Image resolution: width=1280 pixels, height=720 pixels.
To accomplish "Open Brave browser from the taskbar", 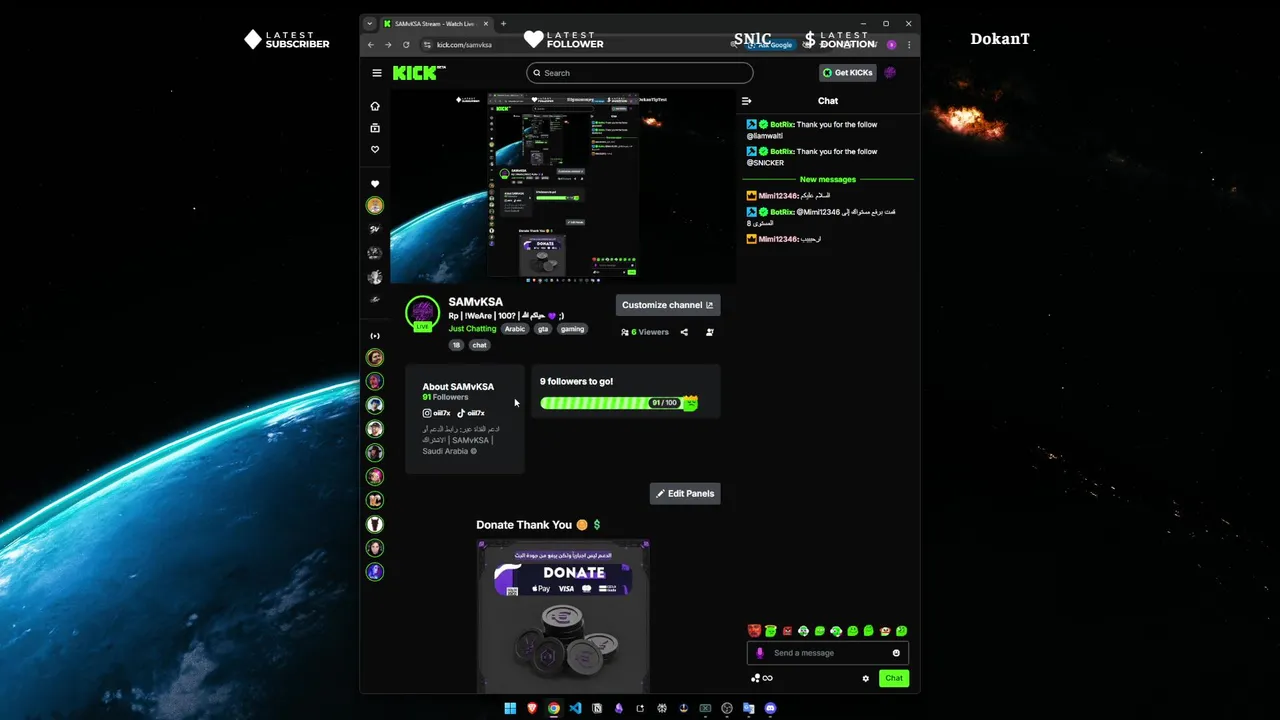I will pos(532,708).
